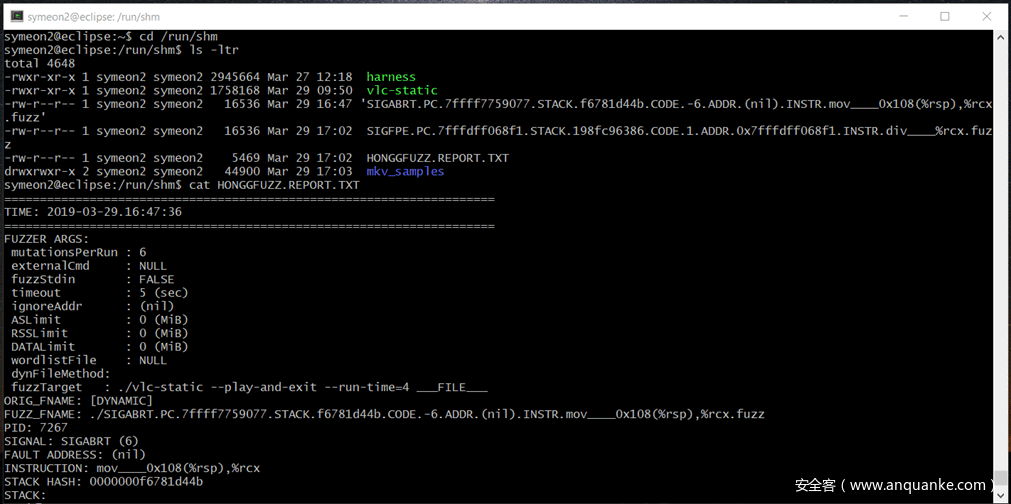The width and height of the screenshot is (1011, 504).
Task: Close the terminal window
Action: click(986, 16)
